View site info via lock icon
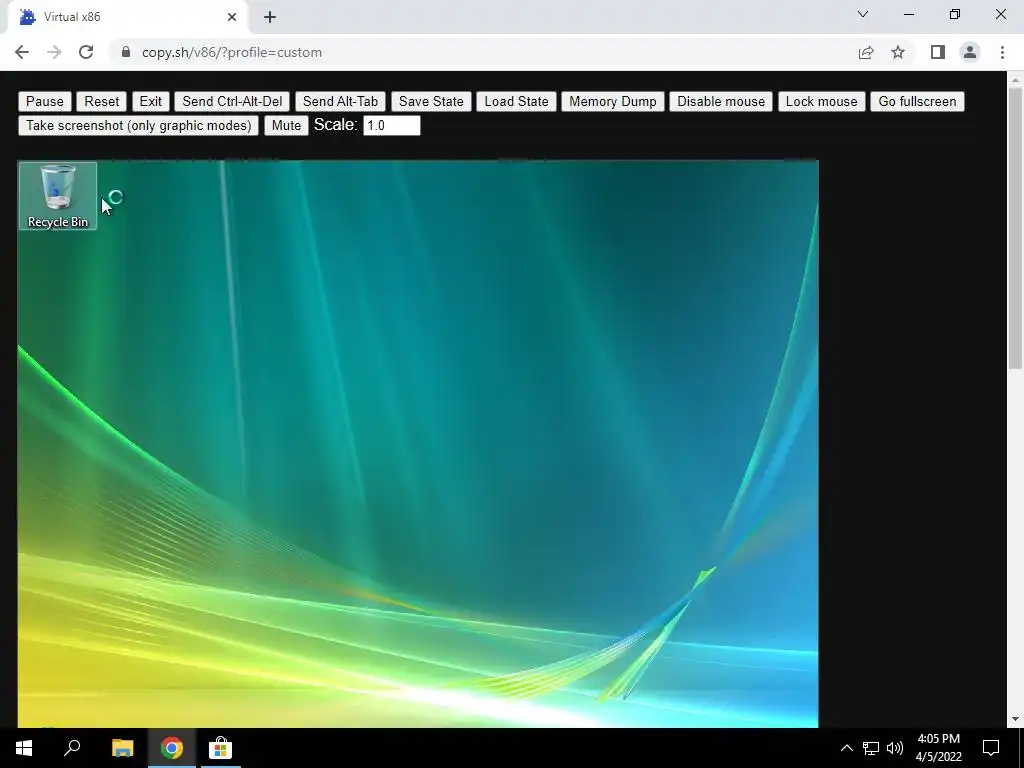This screenshot has height=768, width=1024. [126, 52]
